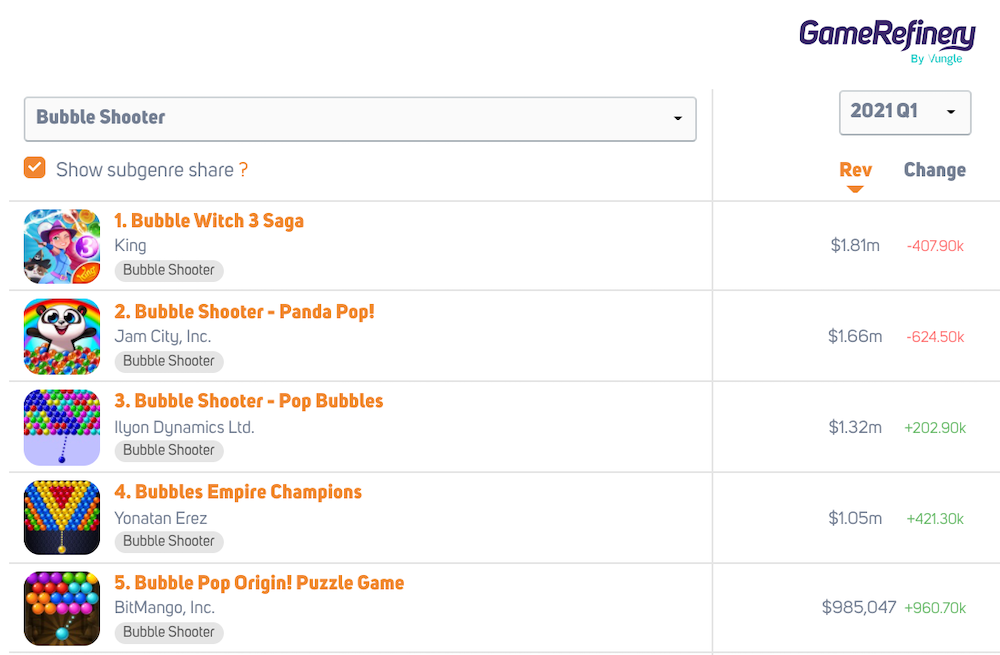Open the Bubble Pop Origin! Puzzle Game link
This screenshot has width=1000, height=655.
click(x=259, y=583)
